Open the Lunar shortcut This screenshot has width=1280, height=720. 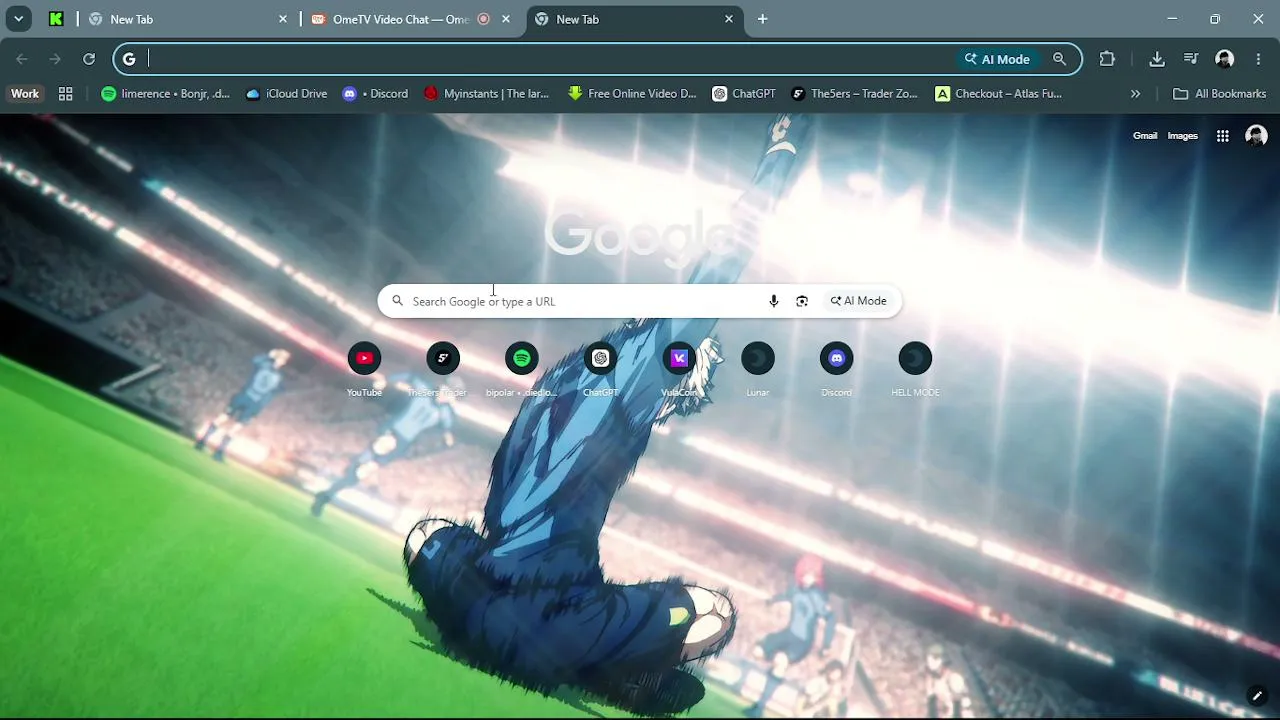758,368
